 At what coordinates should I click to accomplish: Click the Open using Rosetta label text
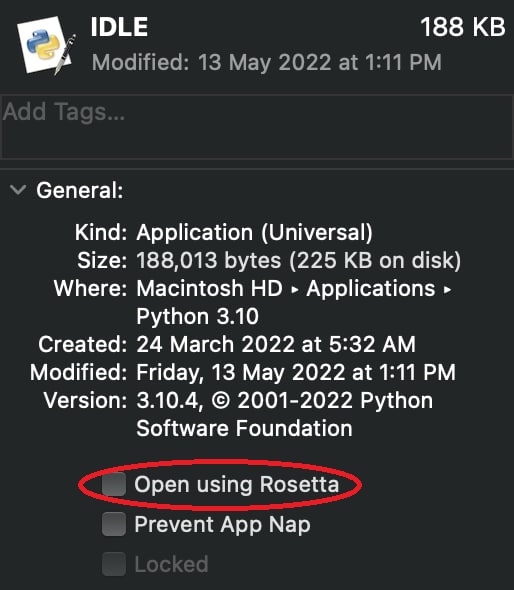(237, 484)
